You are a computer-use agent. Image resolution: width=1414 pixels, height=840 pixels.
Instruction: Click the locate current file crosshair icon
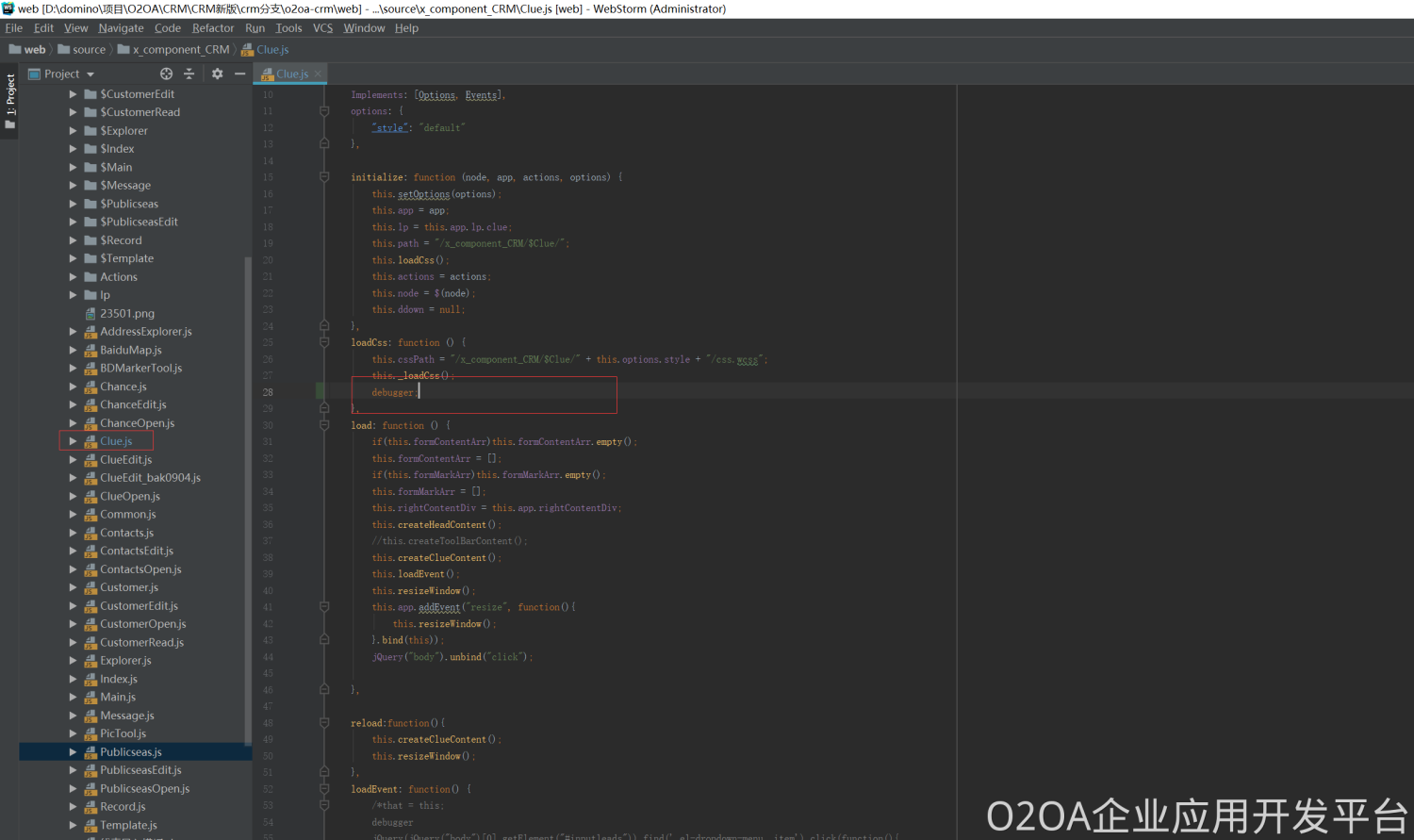pos(166,74)
